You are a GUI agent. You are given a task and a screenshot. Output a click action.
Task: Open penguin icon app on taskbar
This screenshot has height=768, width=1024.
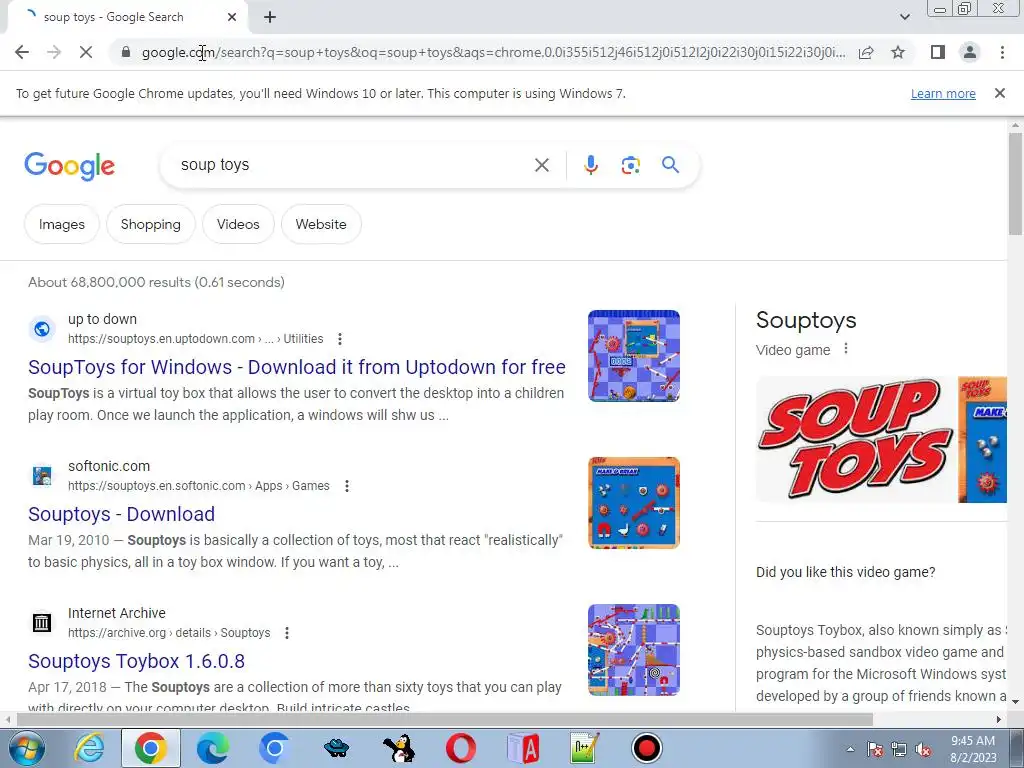[x=398, y=748]
